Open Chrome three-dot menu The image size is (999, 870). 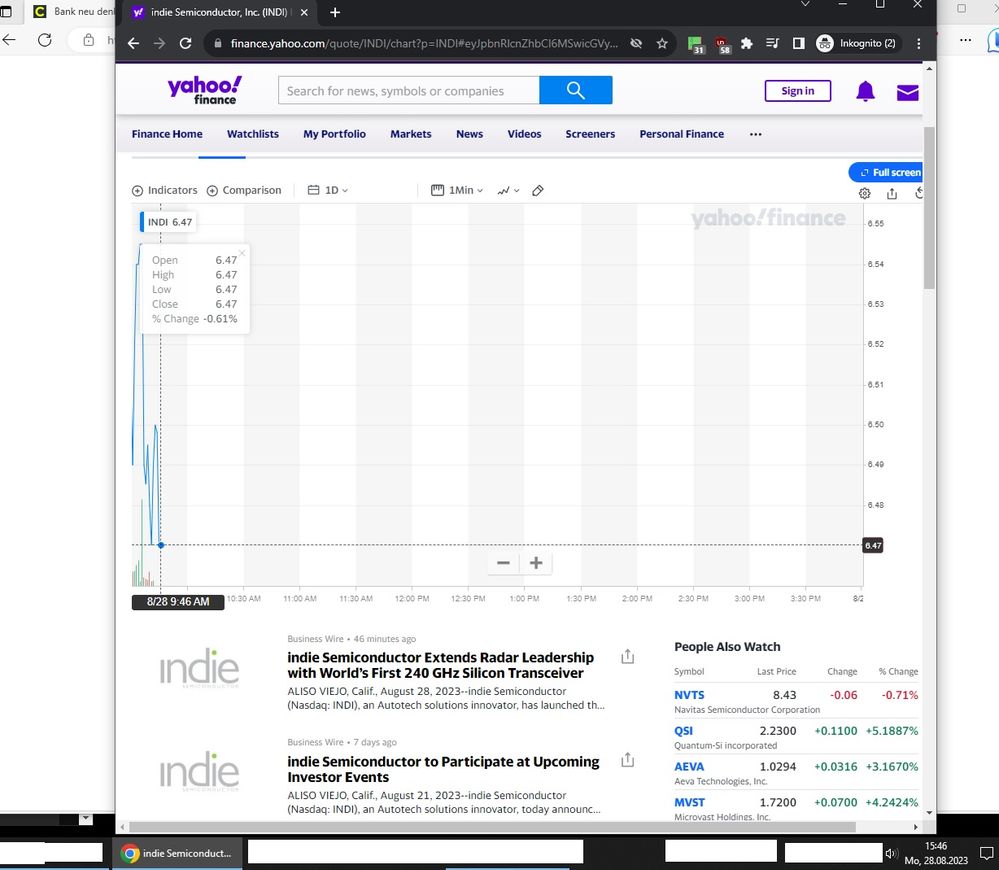[x=918, y=43]
